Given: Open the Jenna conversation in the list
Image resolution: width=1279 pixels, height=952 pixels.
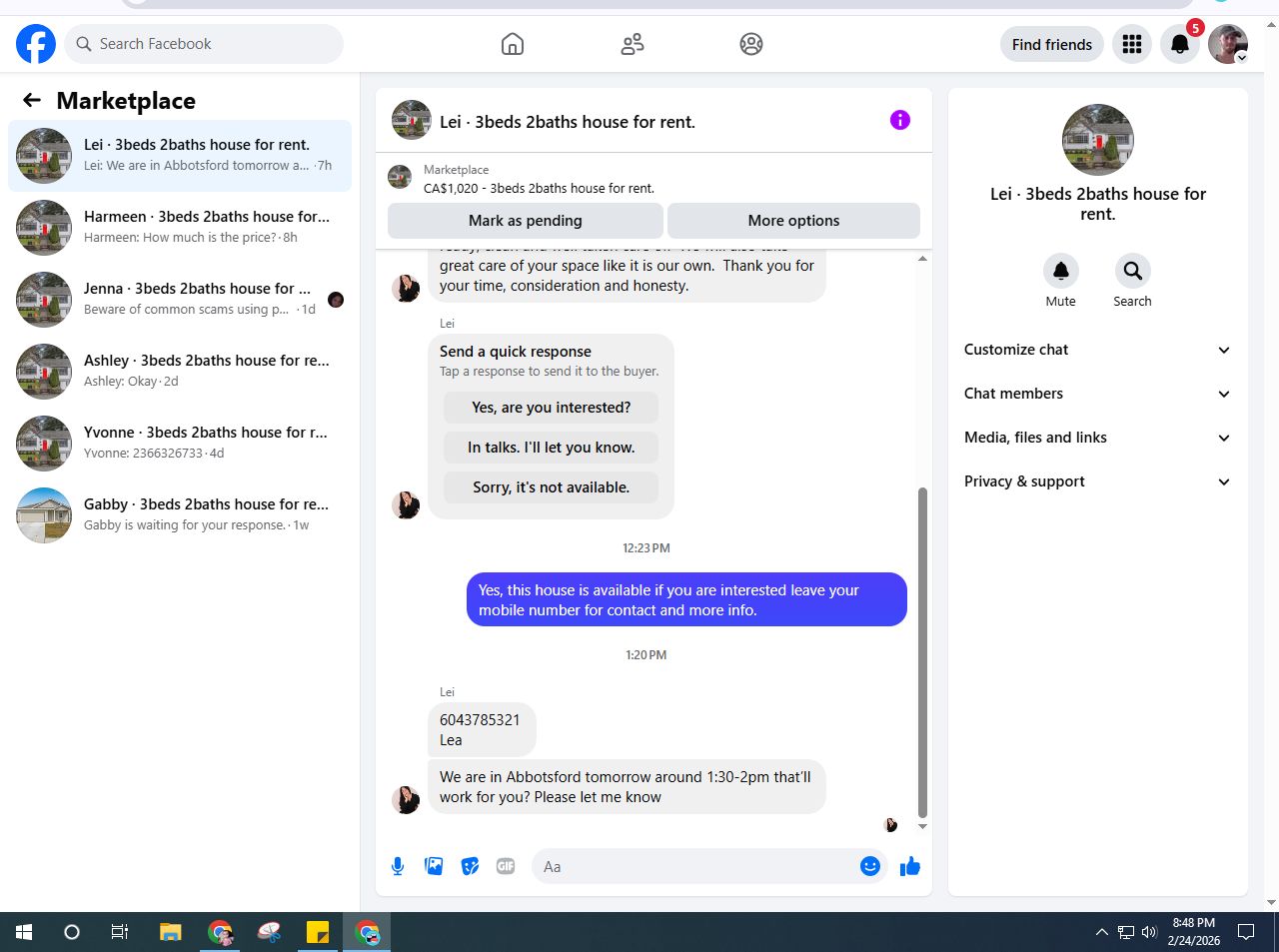Looking at the screenshot, I should click(180, 300).
